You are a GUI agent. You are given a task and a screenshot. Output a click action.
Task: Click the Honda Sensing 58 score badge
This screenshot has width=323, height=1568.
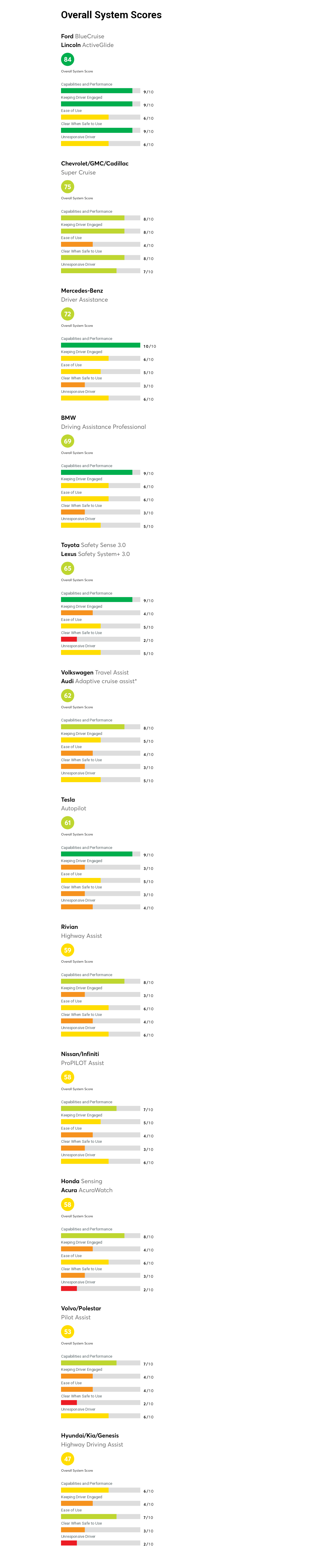point(68,1205)
